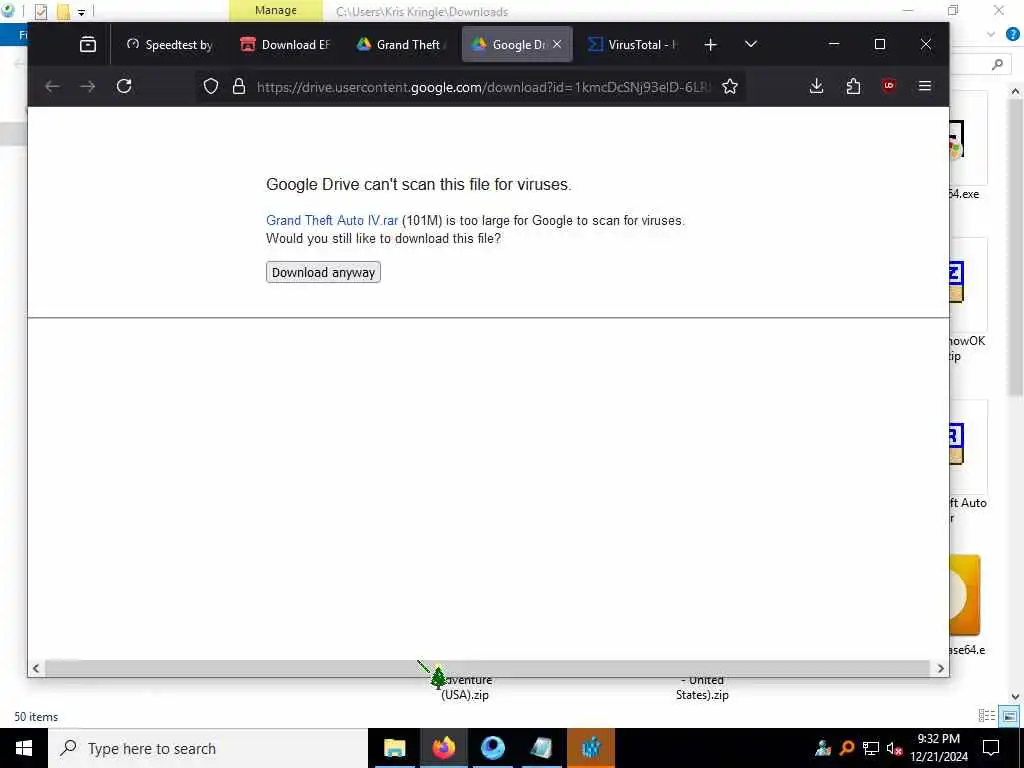1024x768 pixels.
Task: Click the orange magnifier tray icon
Action: coord(847,748)
